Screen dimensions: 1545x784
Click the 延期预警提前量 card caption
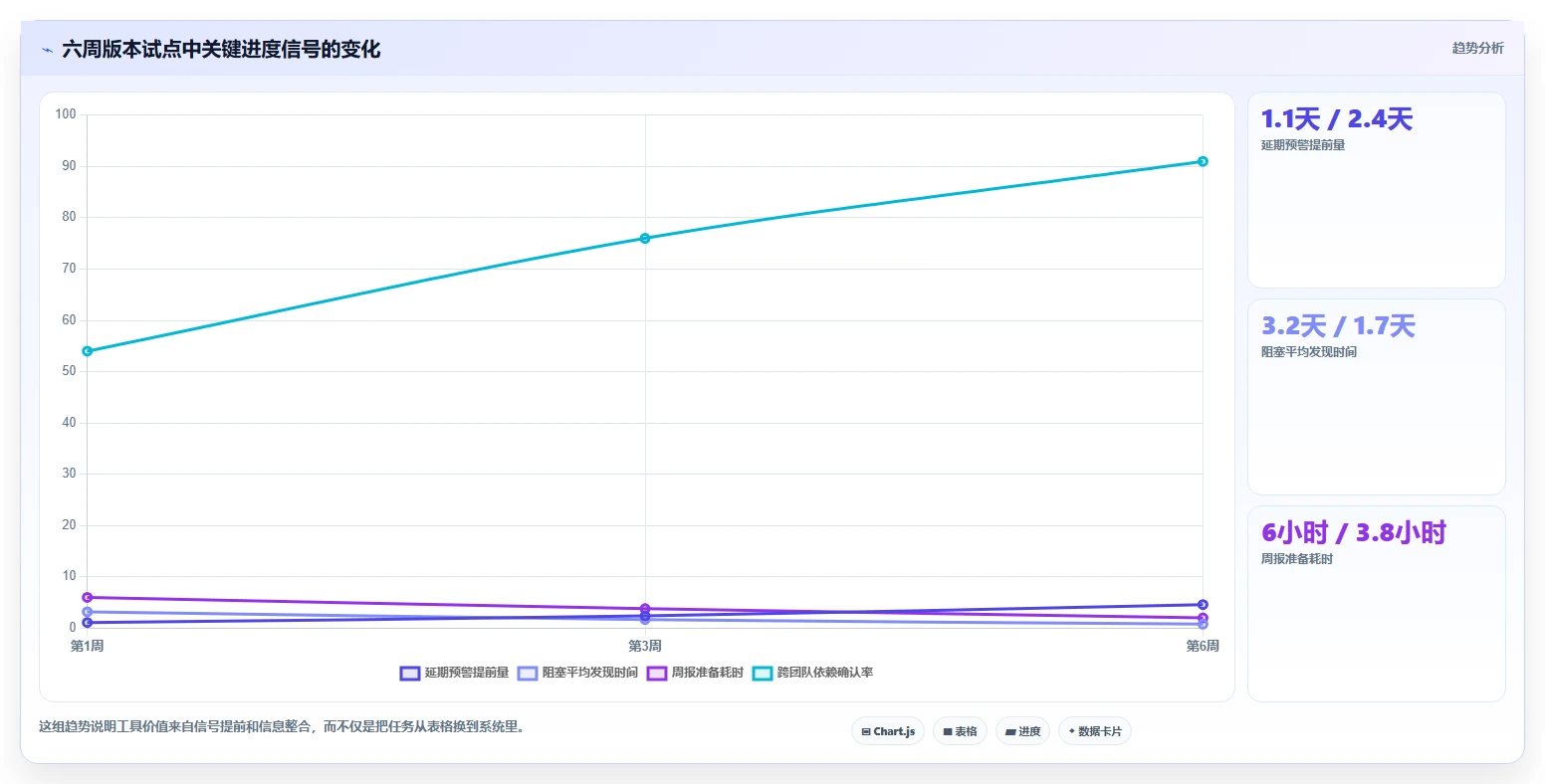pyautogui.click(x=1303, y=145)
